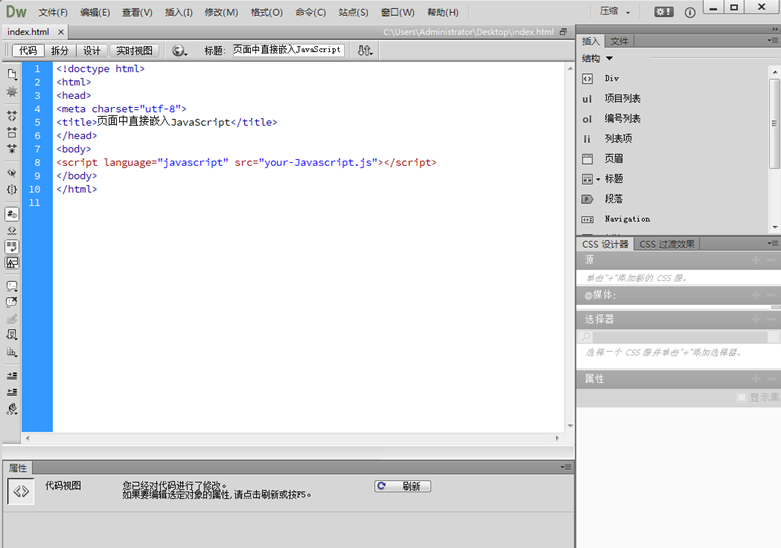Click line 8 script tag code
This screenshot has width=781, height=548.
coord(246,162)
